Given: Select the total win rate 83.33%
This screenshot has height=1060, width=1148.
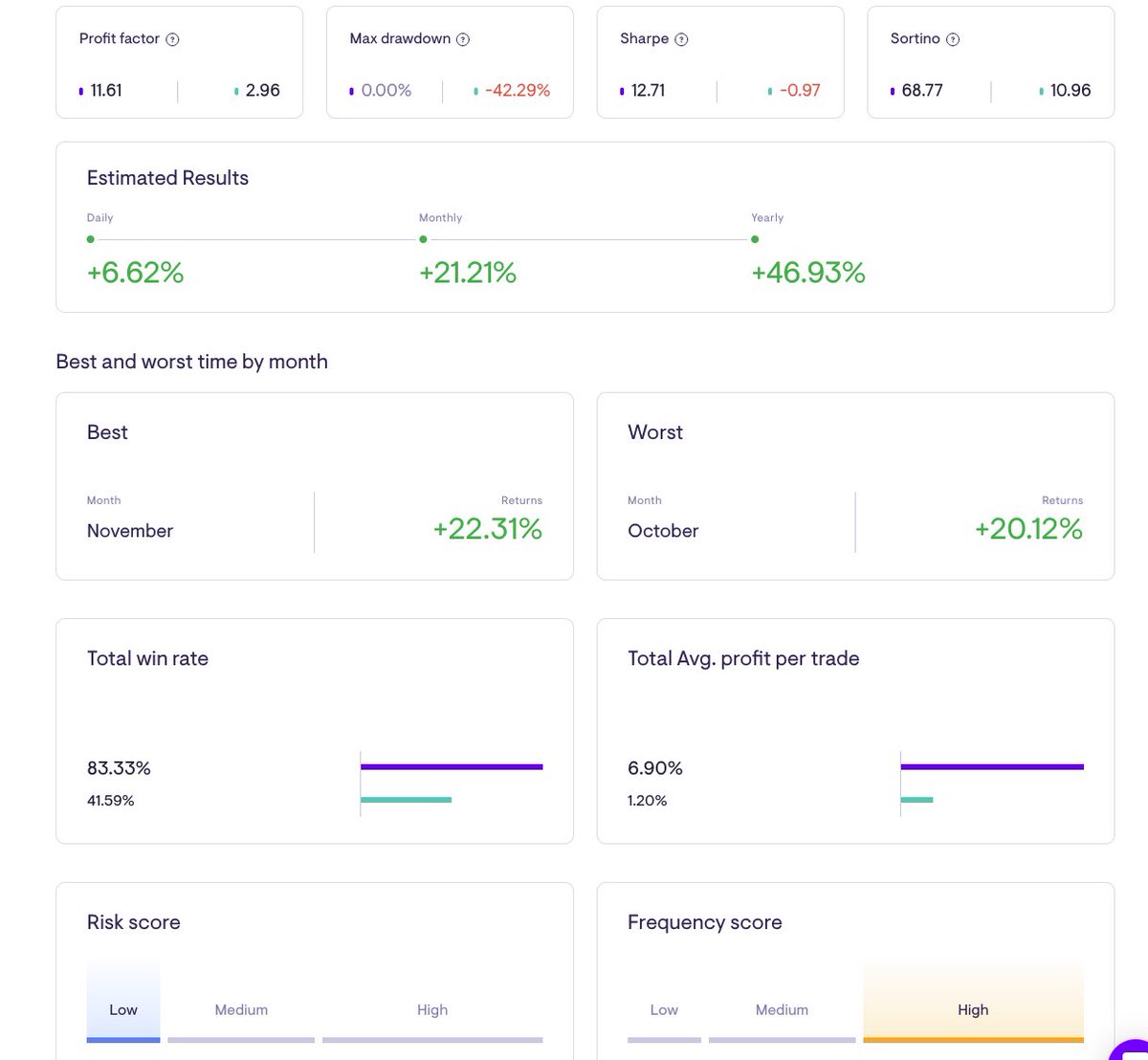Looking at the screenshot, I should (x=119, y=768).
